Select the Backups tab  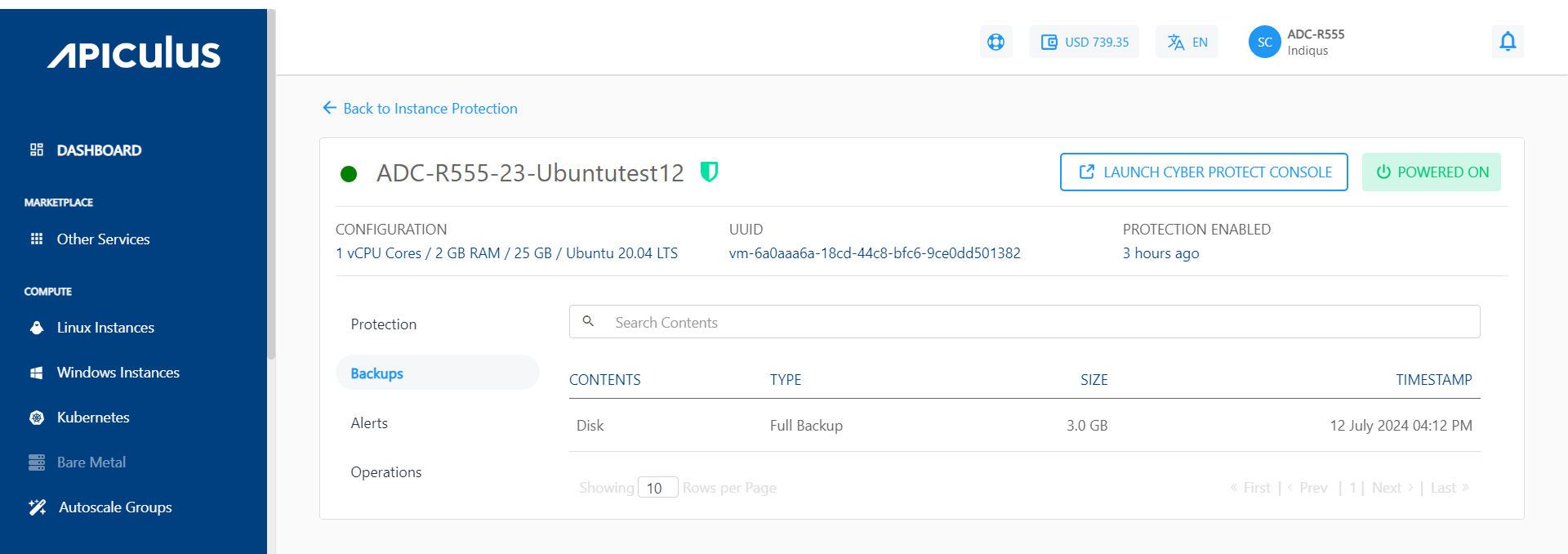click(438, 373)
